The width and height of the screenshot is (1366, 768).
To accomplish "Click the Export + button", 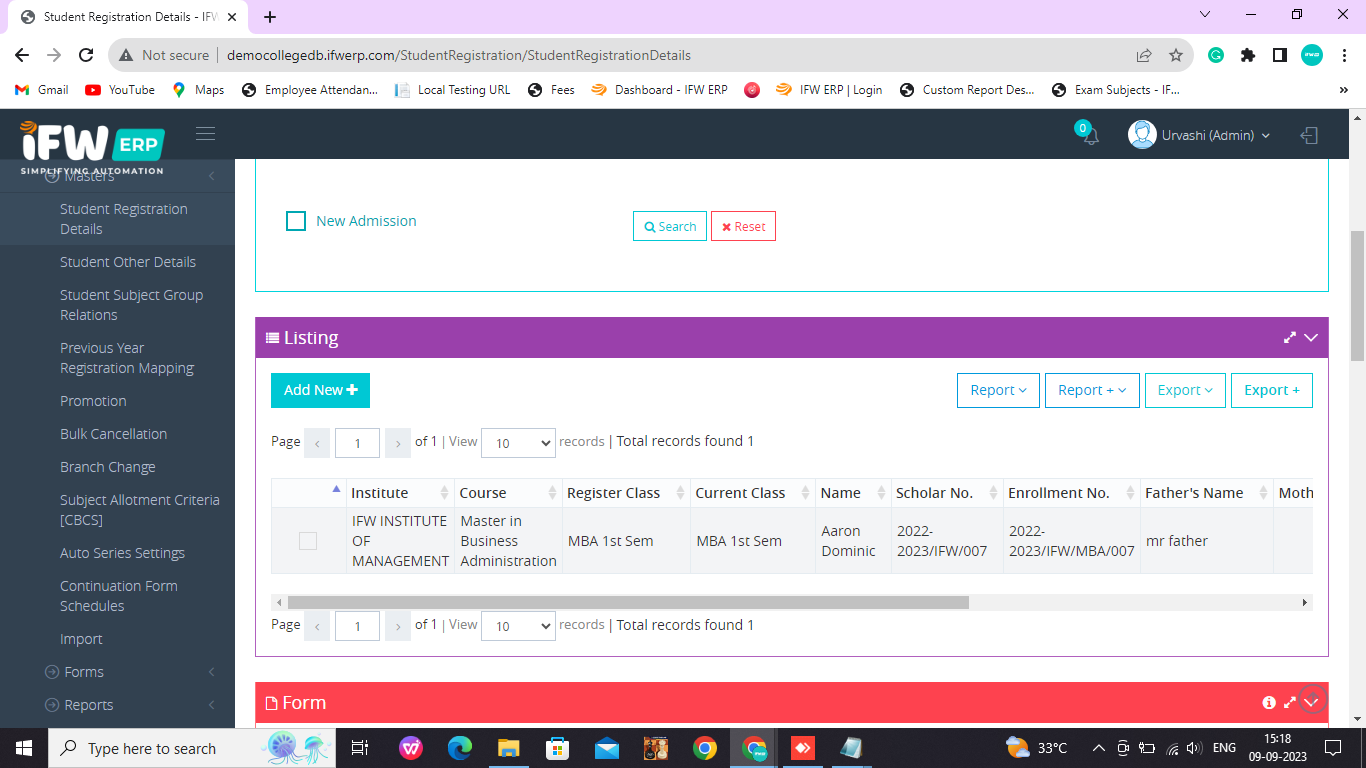I will coord(1272,390).
